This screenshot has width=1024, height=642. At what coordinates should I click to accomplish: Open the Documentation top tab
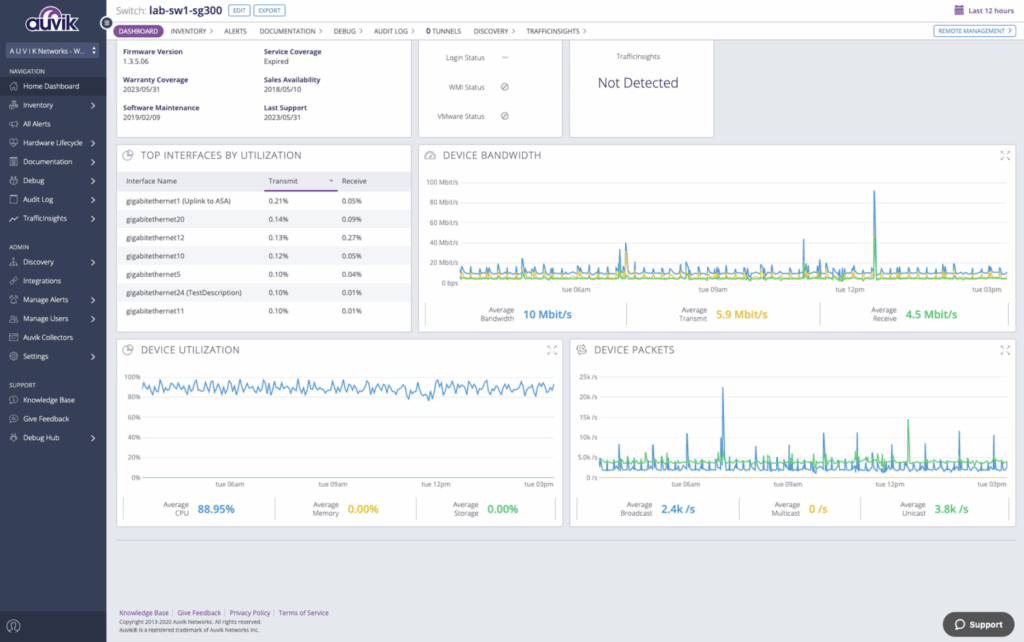(x=291, y=31)
